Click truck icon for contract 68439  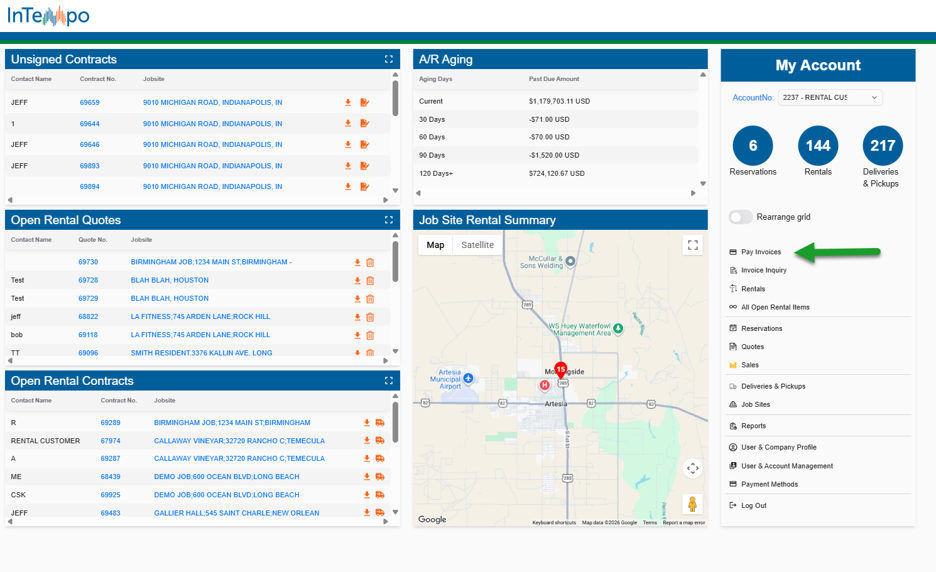click(380, 476)
